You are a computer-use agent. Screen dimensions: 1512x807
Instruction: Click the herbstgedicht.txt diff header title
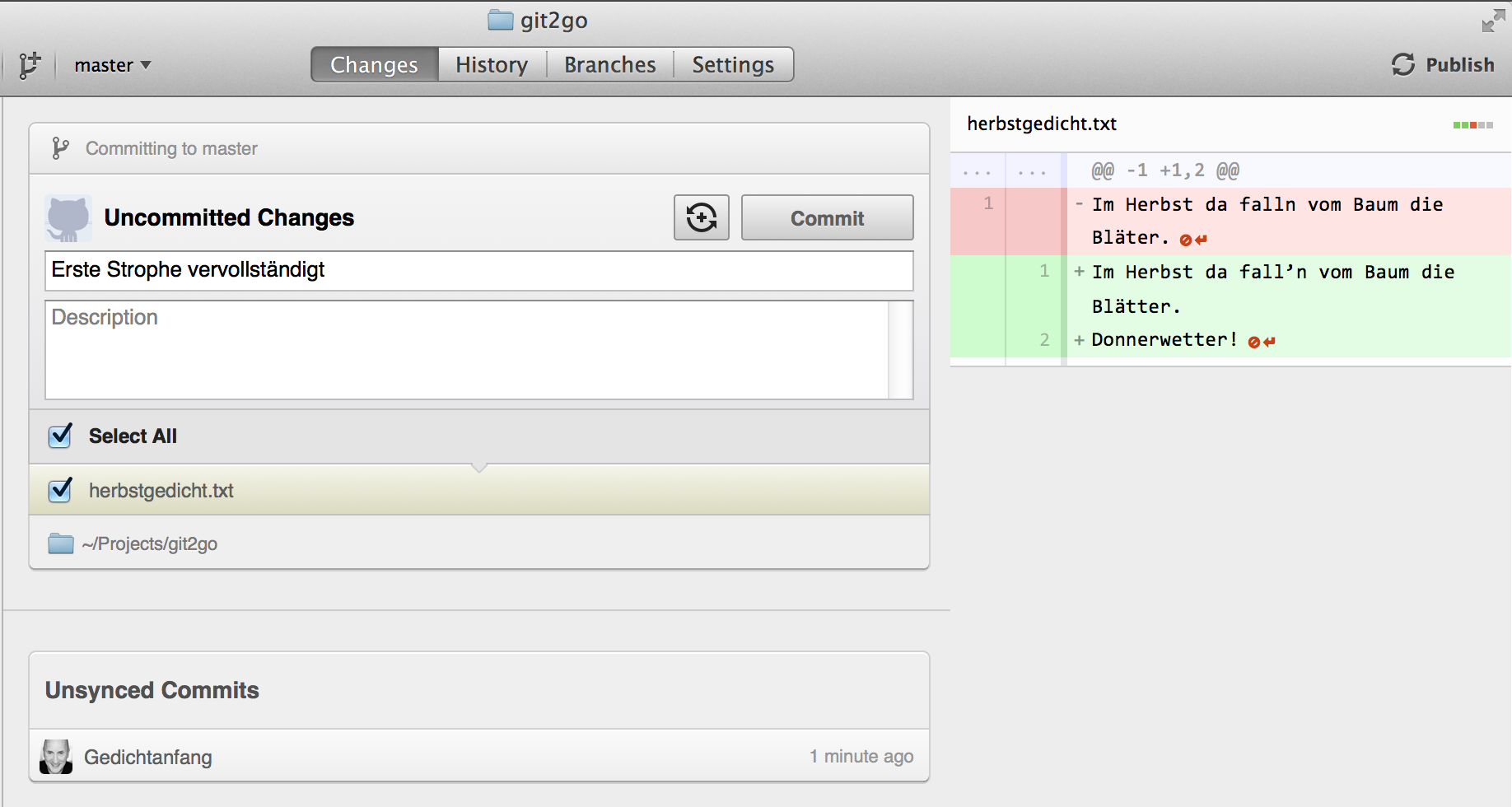pyautogui.click(x=1042, y=124)
